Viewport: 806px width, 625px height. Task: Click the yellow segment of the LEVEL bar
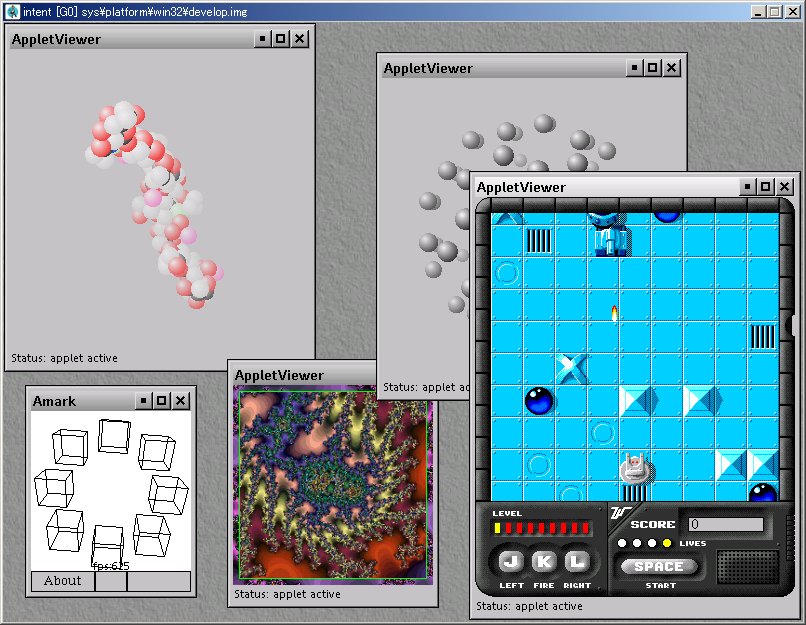click(497, 528)
